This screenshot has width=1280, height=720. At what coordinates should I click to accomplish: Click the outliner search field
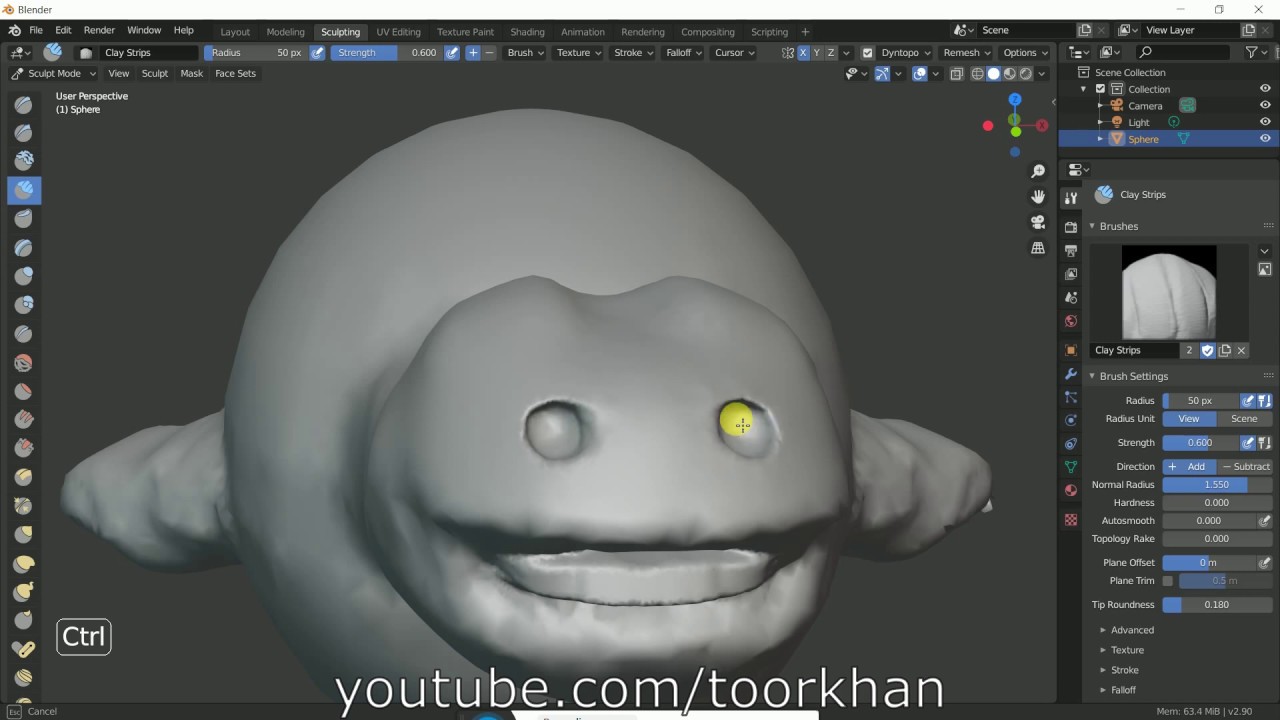(x=1184, y=52)
